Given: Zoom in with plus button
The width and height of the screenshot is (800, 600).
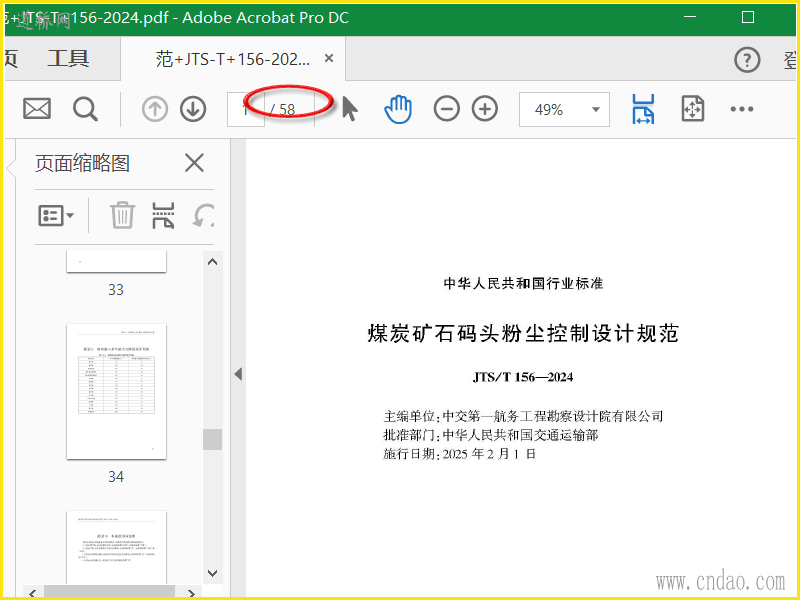Looking at the screenshot, I should (485, 109).
